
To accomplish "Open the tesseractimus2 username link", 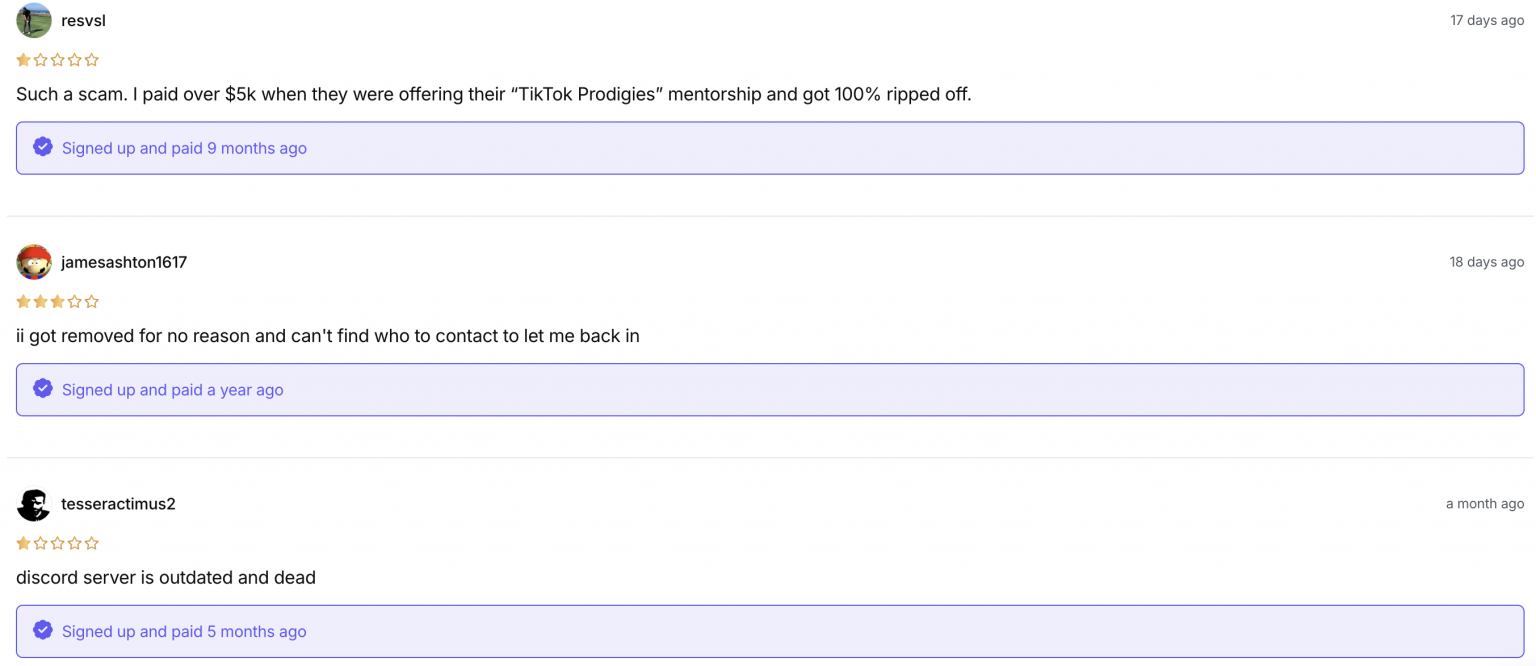I will 118,504.
